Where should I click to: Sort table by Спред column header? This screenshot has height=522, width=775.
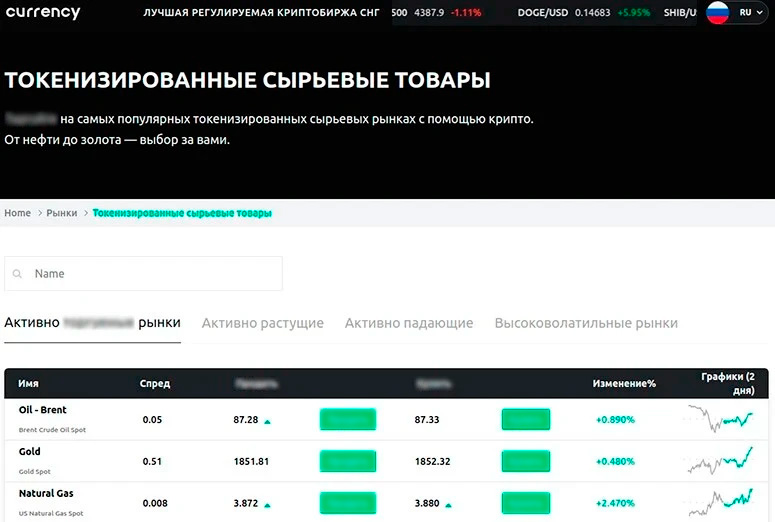coord(156,383)
